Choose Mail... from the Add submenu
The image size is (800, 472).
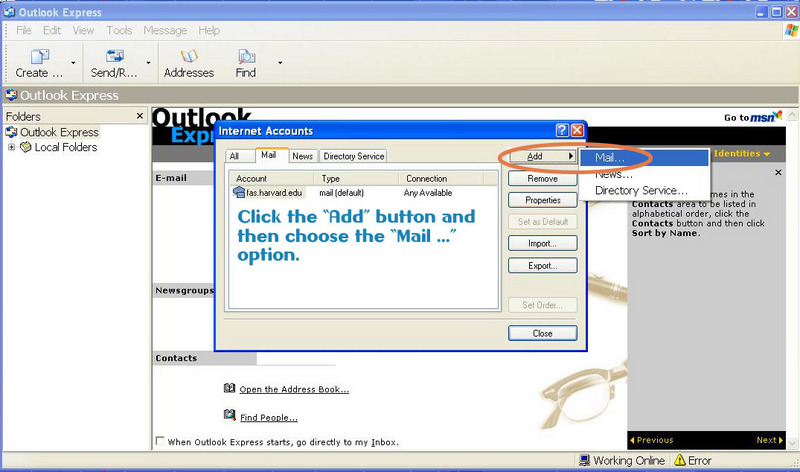610,157
